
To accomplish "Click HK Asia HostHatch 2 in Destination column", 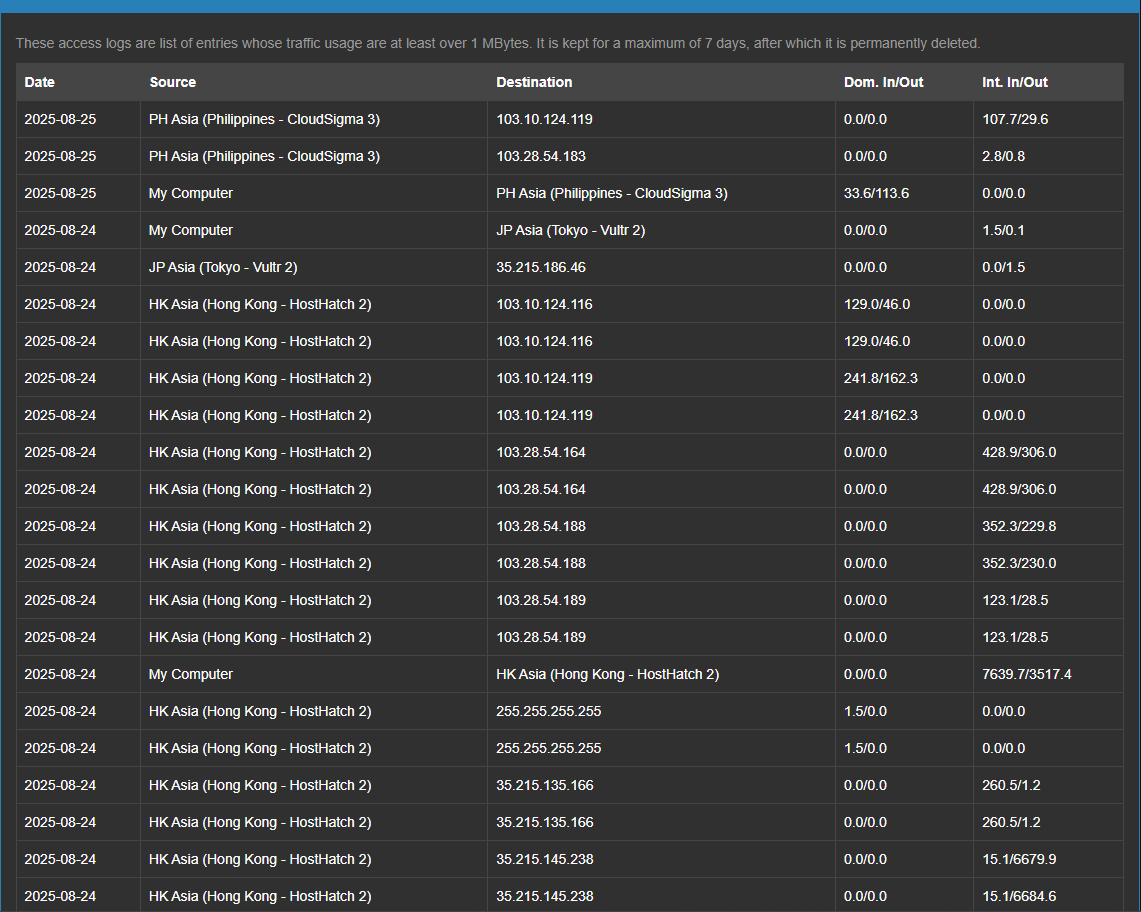I will click(x=607, y=674).
